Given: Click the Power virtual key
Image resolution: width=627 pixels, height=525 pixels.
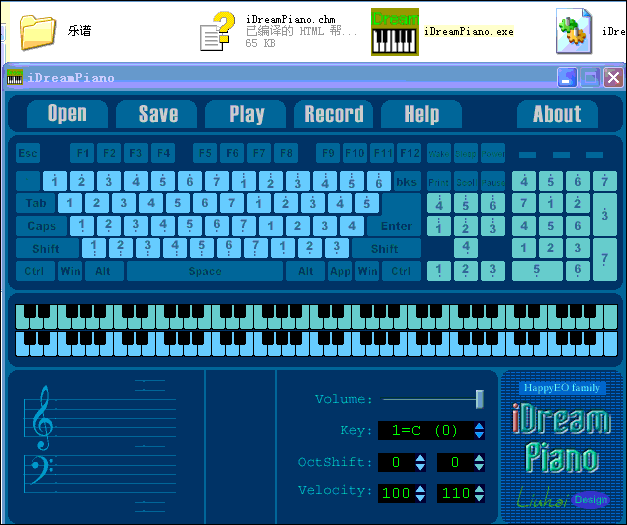Looking at the screenshot, I should (x=493, y=153).
